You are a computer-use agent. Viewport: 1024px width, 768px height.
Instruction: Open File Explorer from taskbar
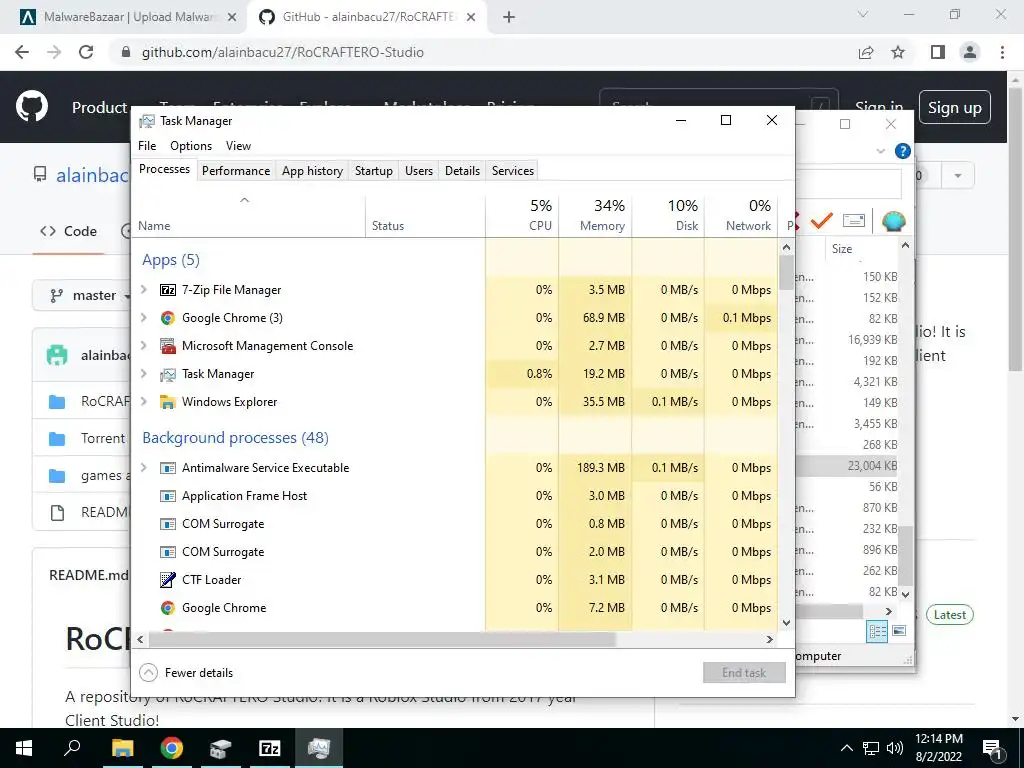pyautogui.click(x=122, y=748)
